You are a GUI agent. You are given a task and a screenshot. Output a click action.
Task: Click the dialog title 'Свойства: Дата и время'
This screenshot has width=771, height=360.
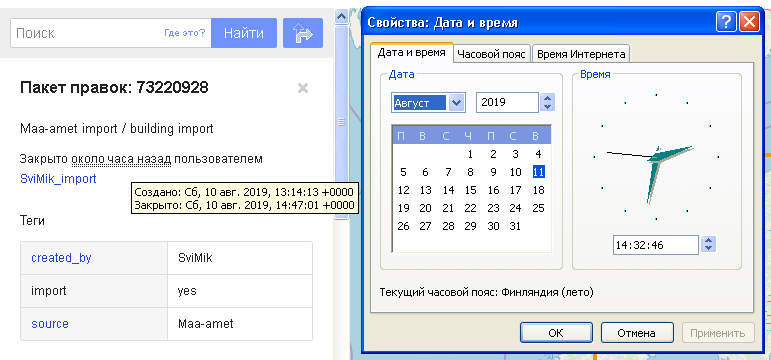click(443, 23)
